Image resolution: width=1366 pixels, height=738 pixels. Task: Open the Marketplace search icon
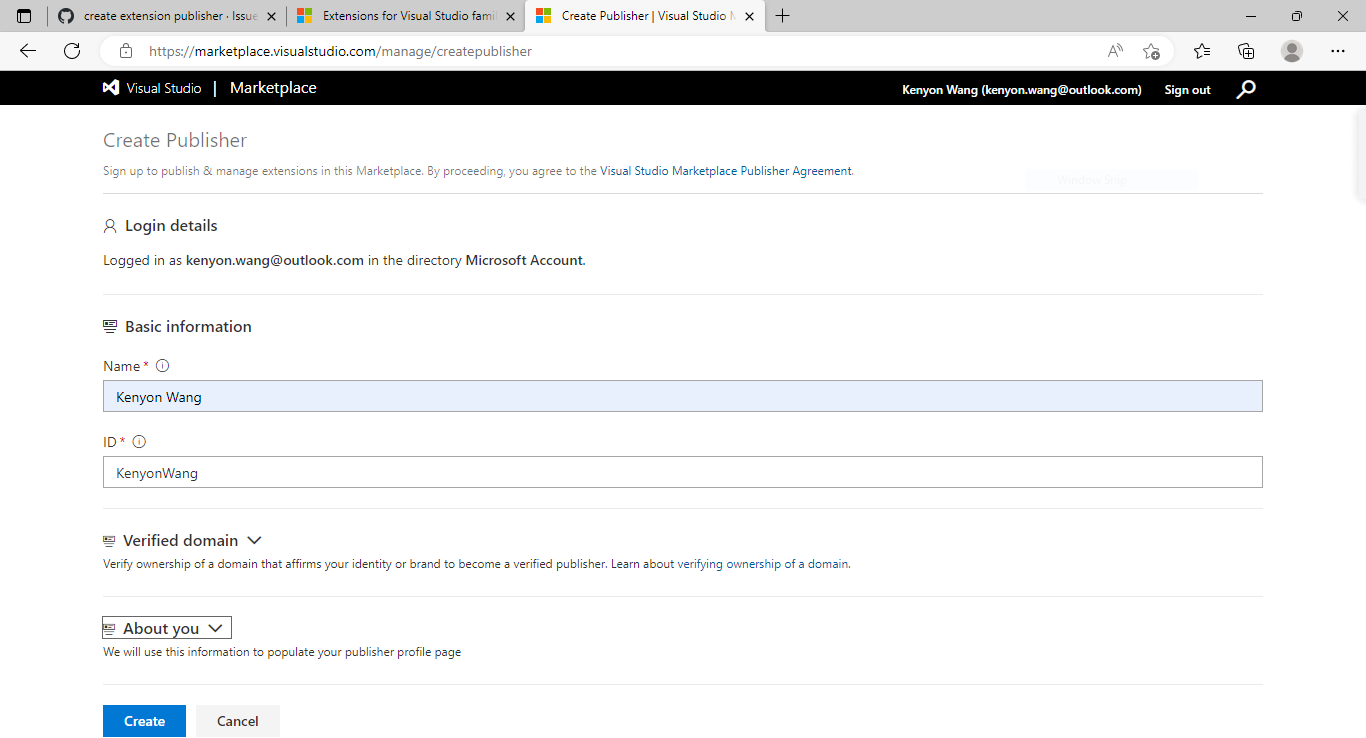(x=1246, y=88)
